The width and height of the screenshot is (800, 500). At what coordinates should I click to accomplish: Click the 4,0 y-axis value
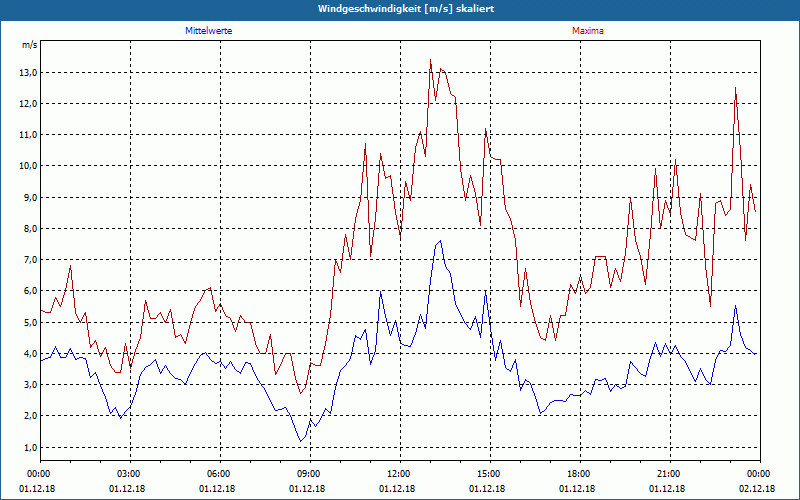(31, 354)
